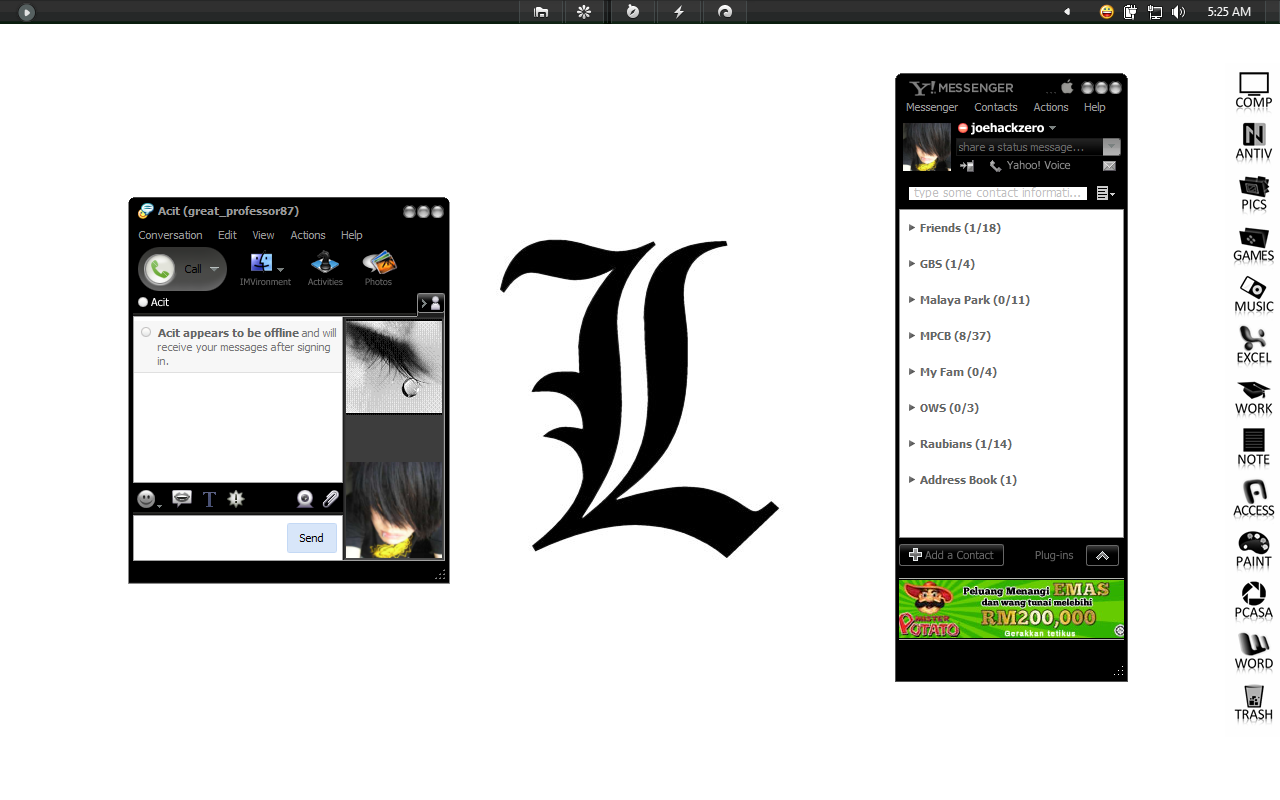Click your profile picture in Messenger
This screenshot has width=1280, height=800.
click(927, 147)
